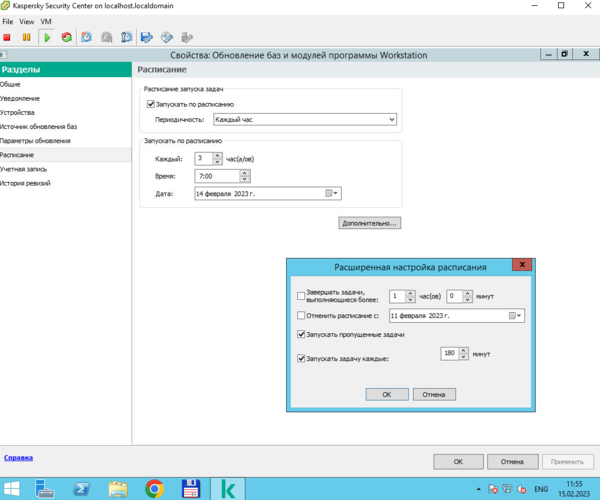Increase the час(ов) spinner in the dialog
Image resolution: width=600 pixels, height=500 pixels.
point(410,293)
